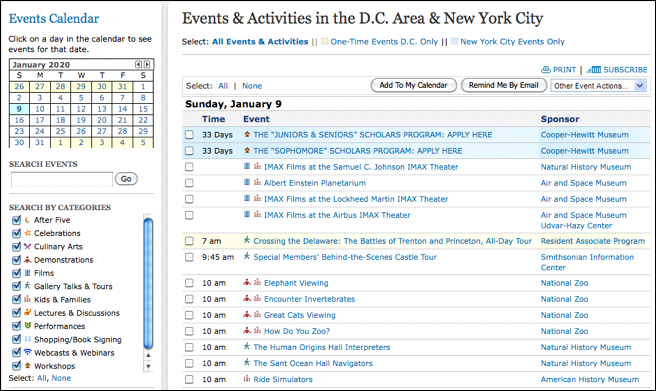
Task: Select January 15 in the calendar
Action: coord(143,109)
